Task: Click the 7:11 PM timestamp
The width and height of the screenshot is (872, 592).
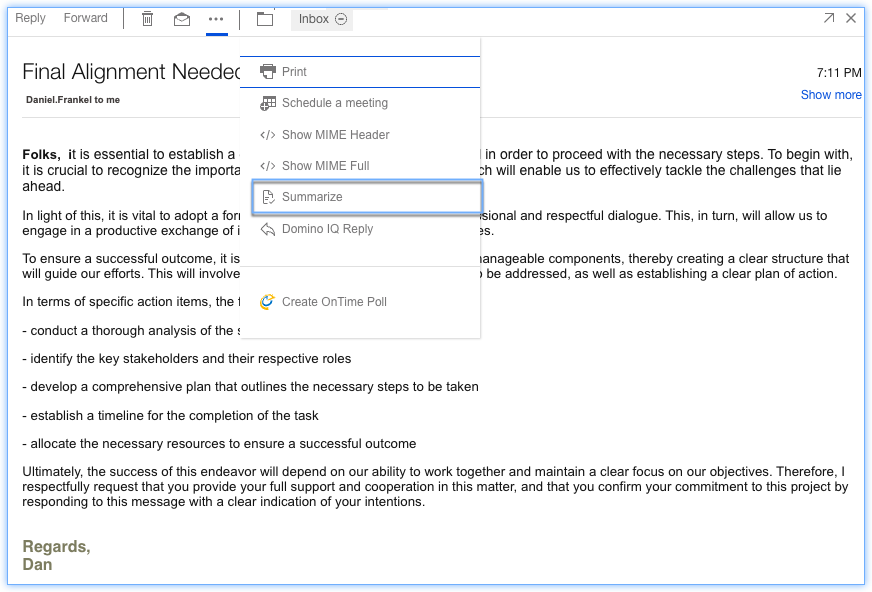Action: coord(839,73)
